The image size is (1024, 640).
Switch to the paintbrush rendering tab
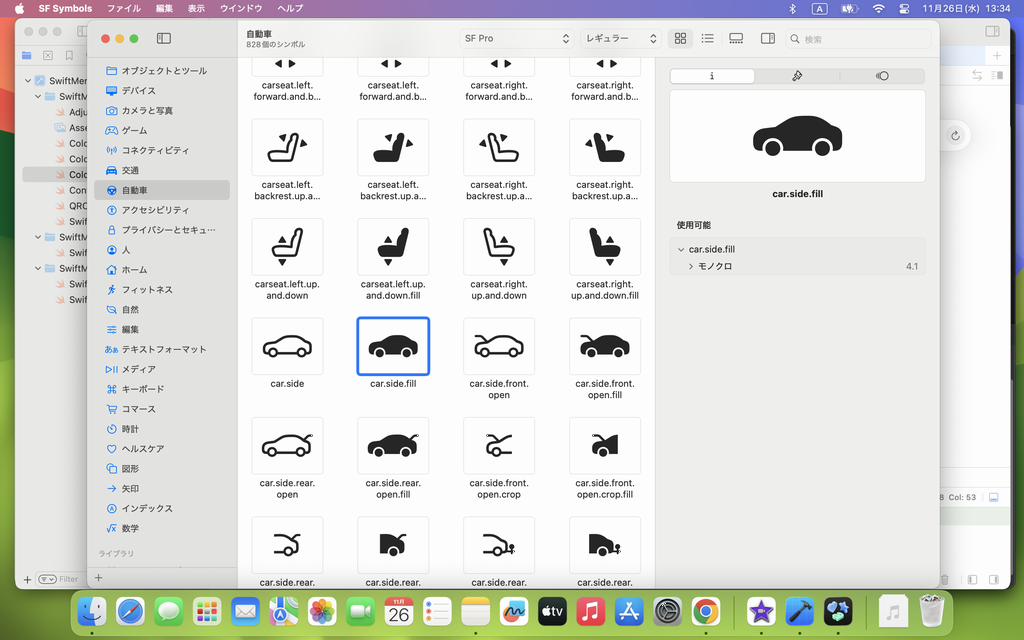coord(797,76)
